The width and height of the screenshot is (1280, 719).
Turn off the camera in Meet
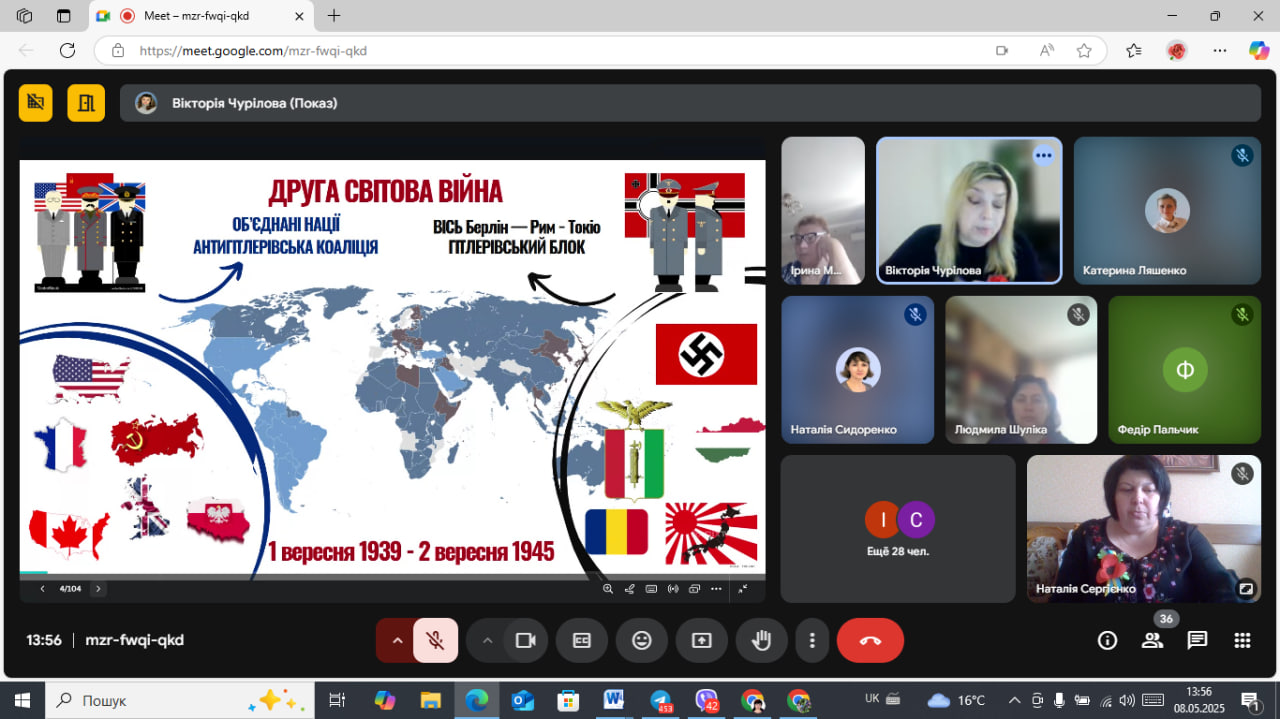point(526,640)
